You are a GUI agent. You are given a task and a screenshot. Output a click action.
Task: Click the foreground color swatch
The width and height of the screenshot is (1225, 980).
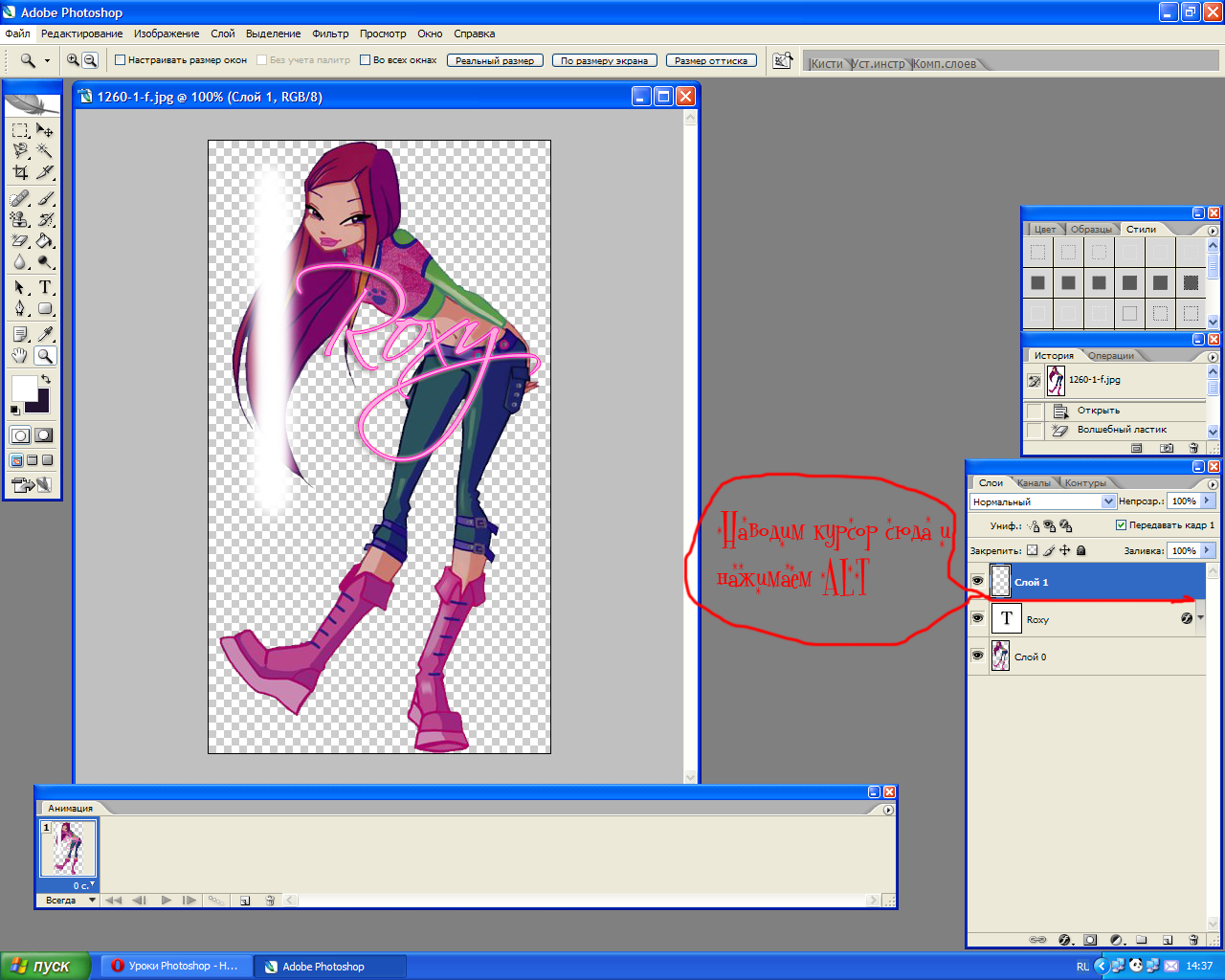pos(24,389)
